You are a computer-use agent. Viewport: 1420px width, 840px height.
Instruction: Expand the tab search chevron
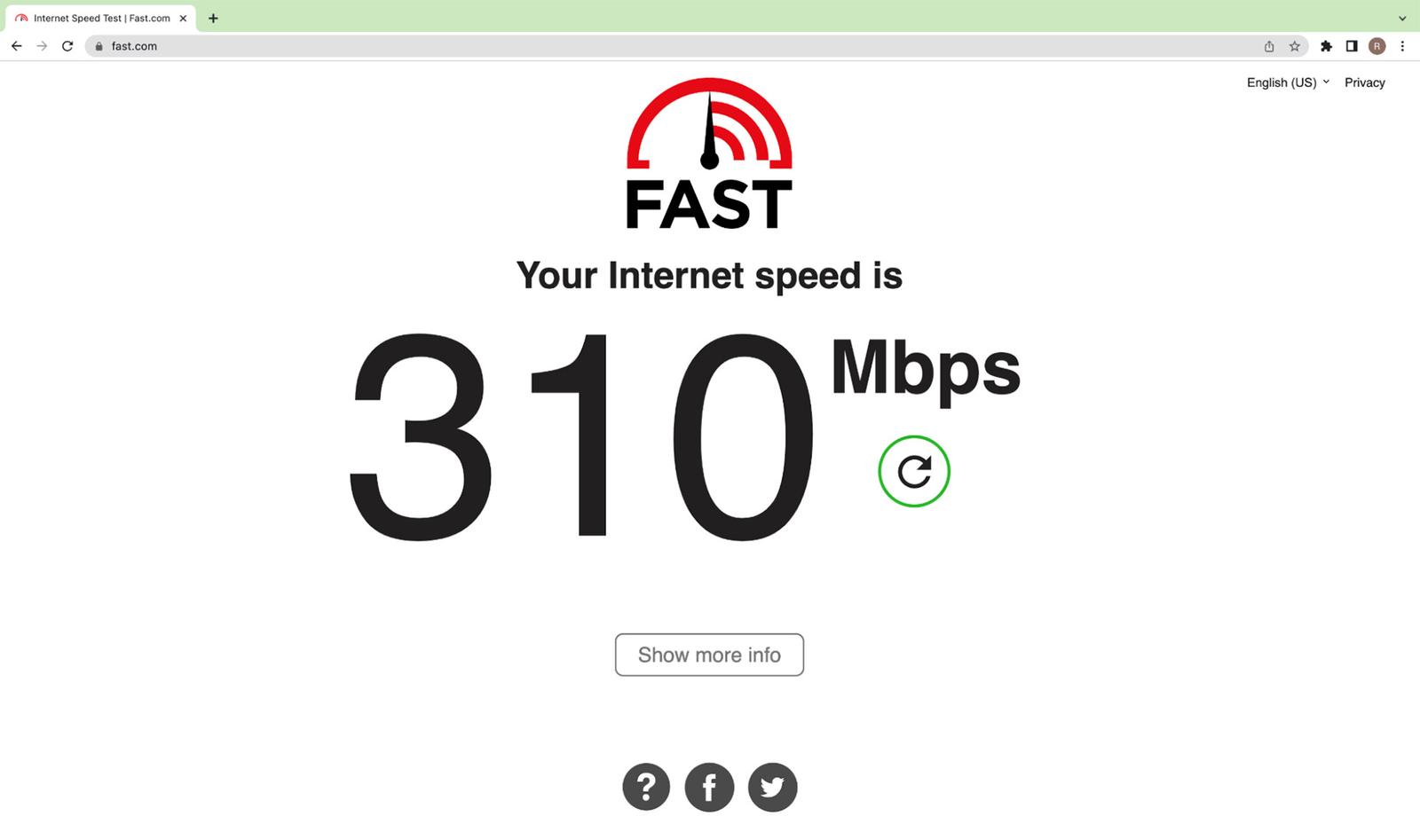1402,18
